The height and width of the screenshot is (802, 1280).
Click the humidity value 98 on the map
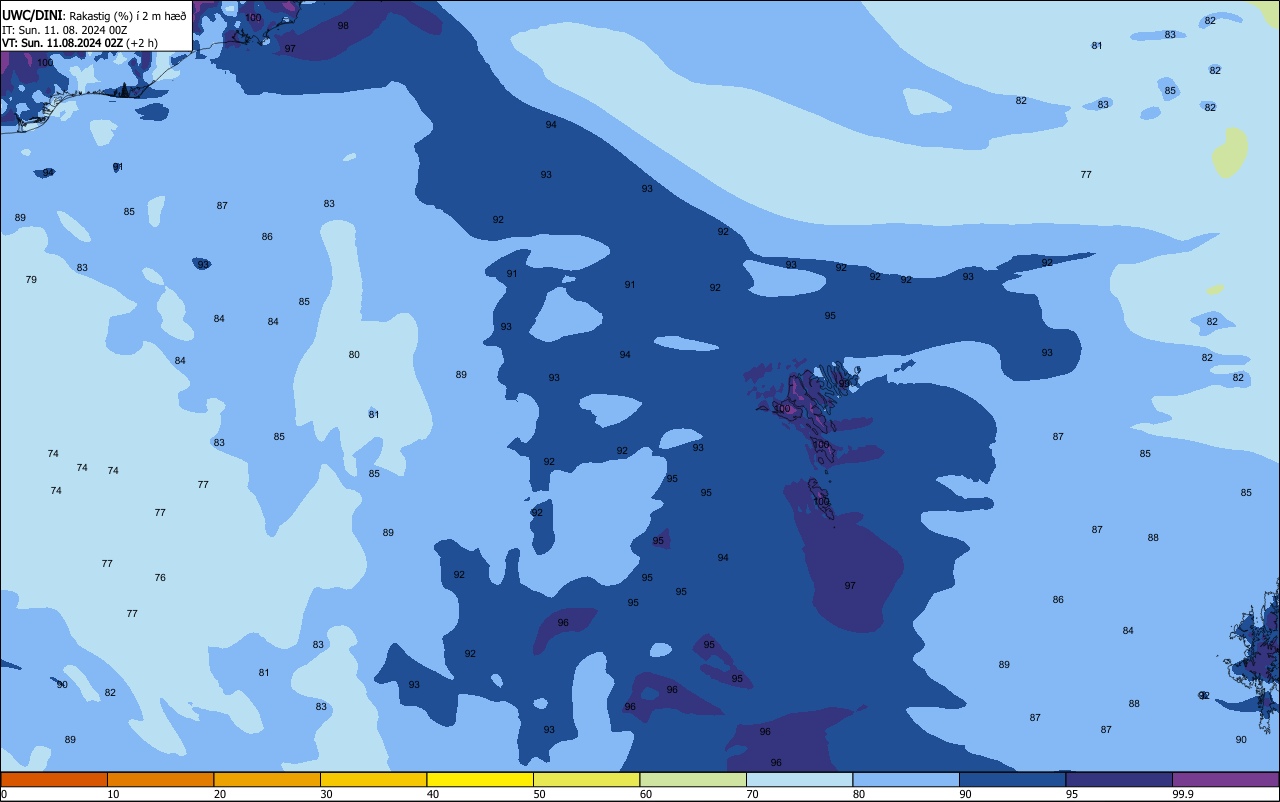(343, 25)
